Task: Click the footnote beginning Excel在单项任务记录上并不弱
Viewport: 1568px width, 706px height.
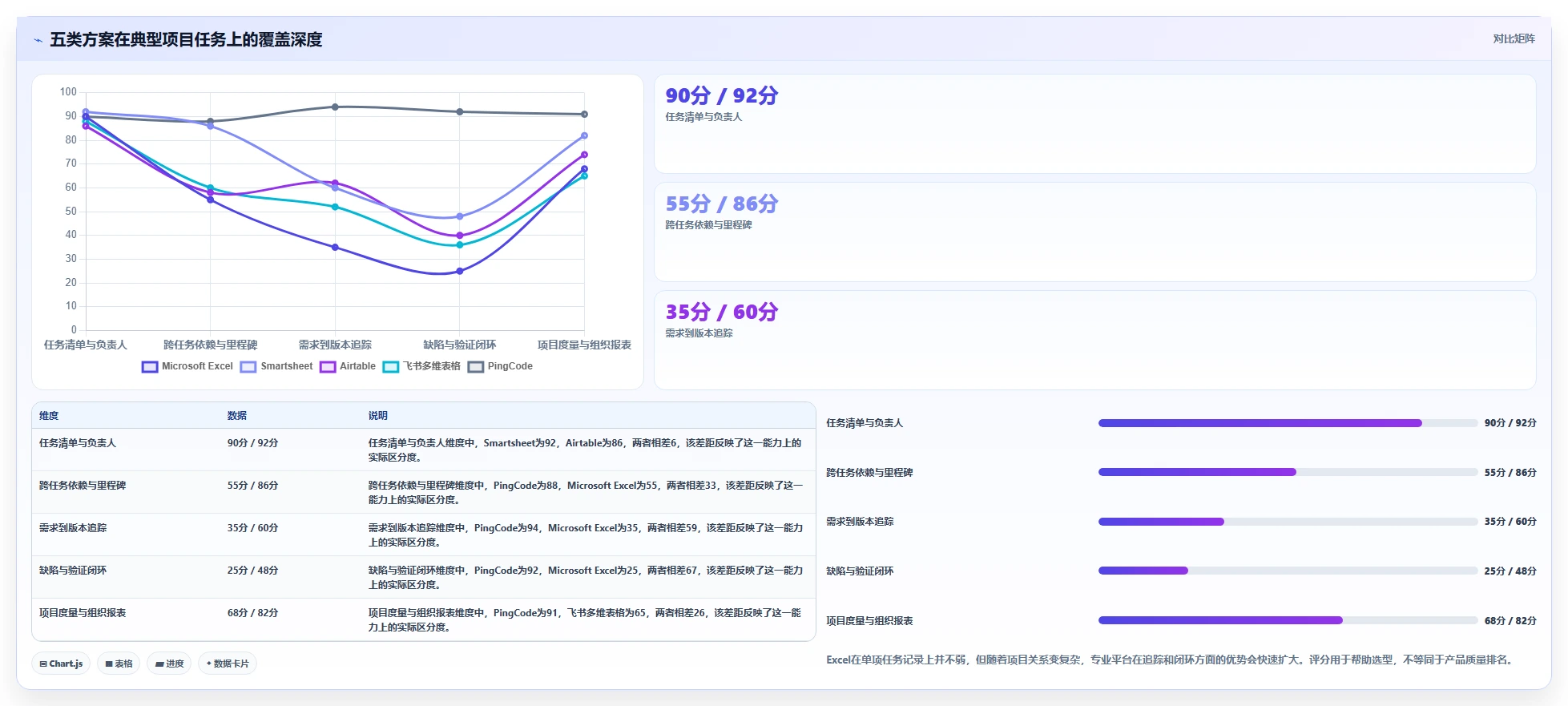Action: coord(1171,660)
